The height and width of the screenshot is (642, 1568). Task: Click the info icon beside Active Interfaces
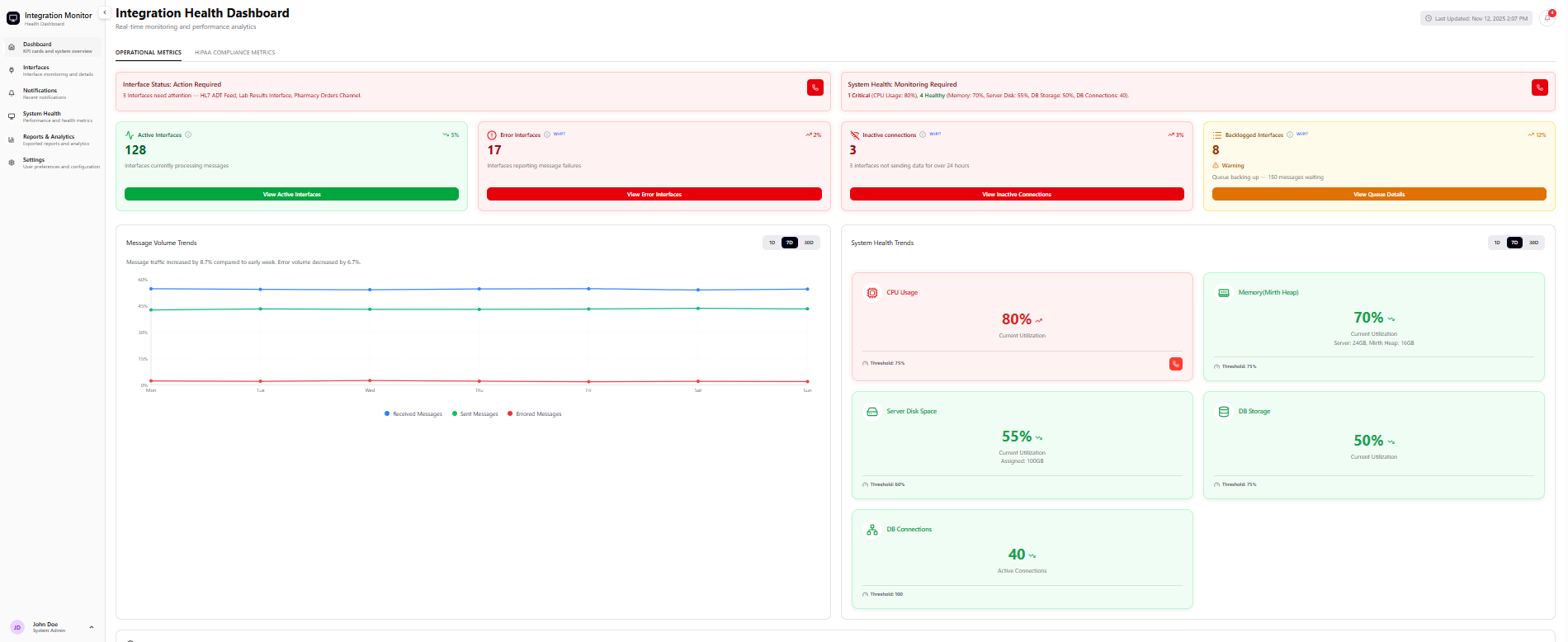pyautogui.click(x=188, y=135)
